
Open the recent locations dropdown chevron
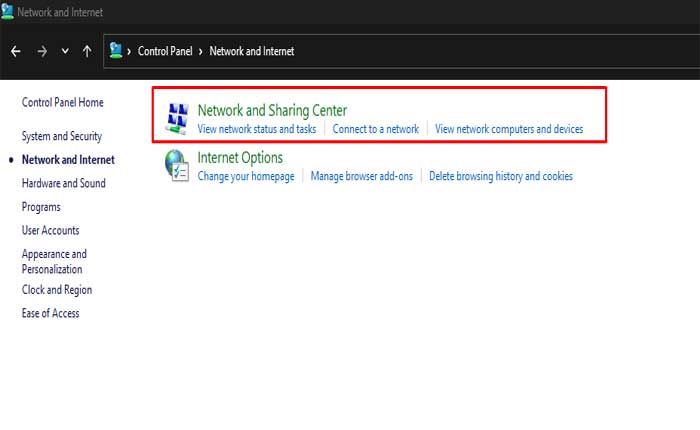[65, 51]
